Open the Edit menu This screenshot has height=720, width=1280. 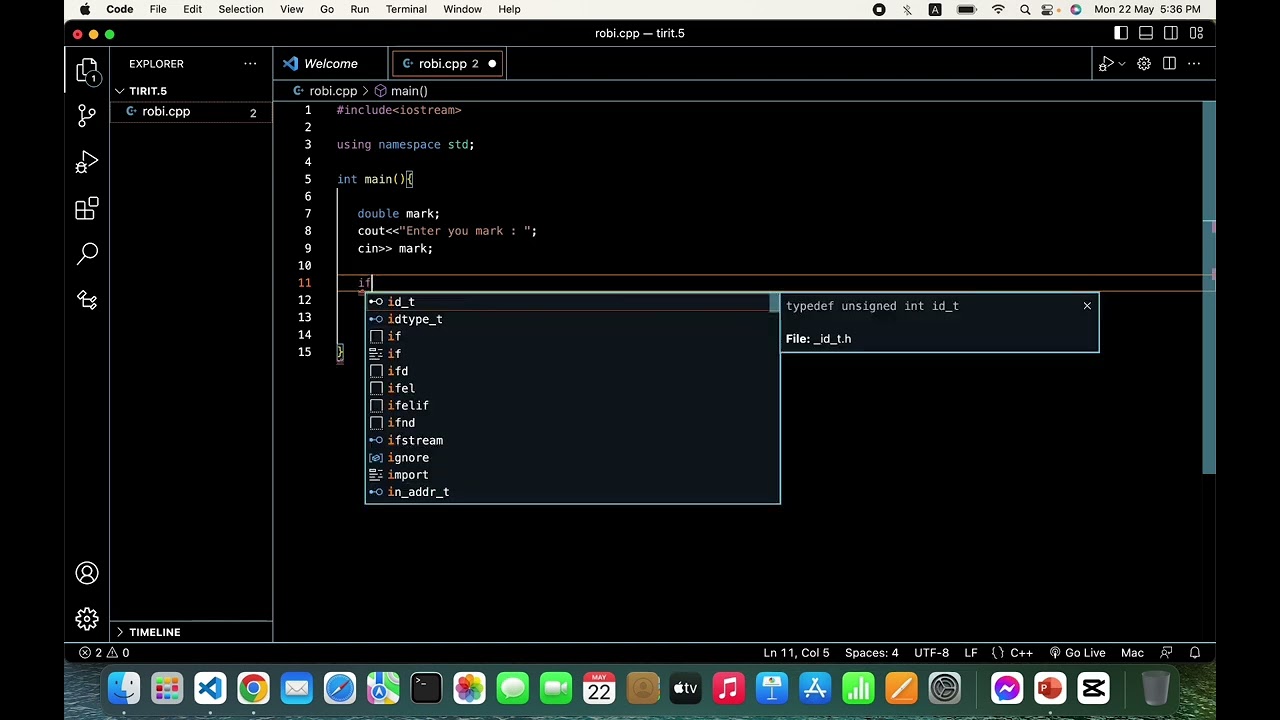point(192,9)
